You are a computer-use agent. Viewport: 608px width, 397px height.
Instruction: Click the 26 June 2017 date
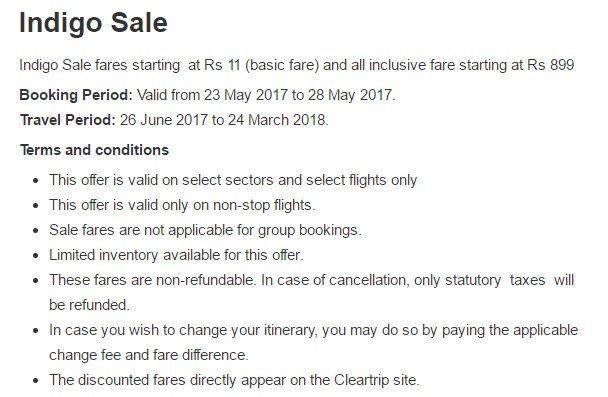[164, 120]
